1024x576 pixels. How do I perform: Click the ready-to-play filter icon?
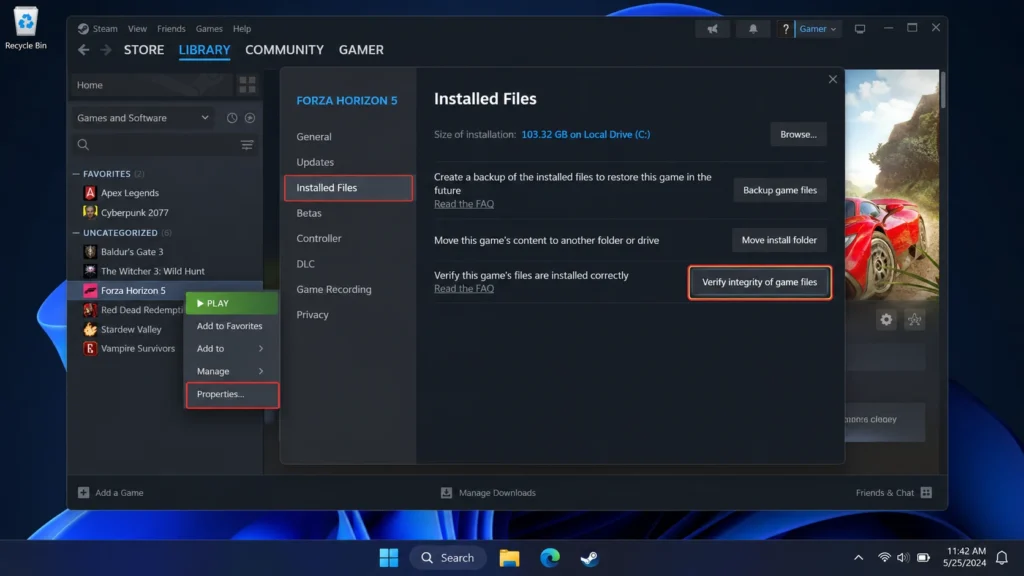point(250,118)
